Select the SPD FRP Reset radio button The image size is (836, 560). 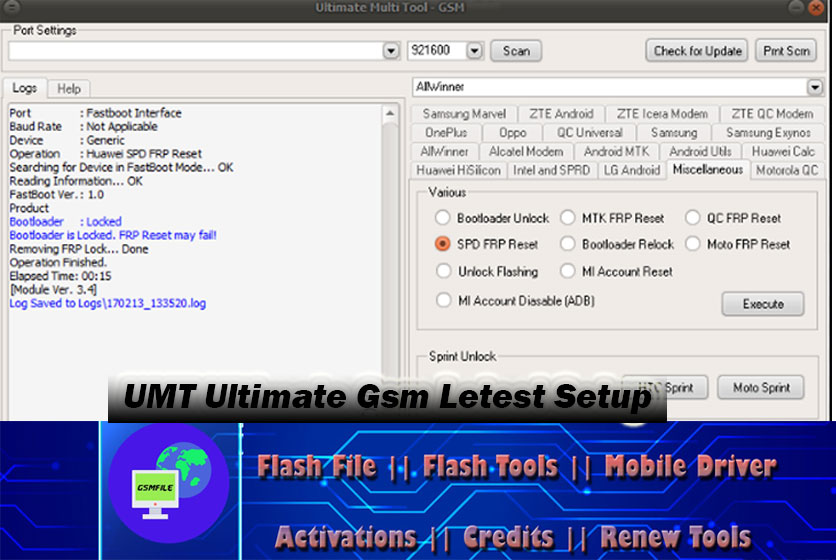point(443,244)
